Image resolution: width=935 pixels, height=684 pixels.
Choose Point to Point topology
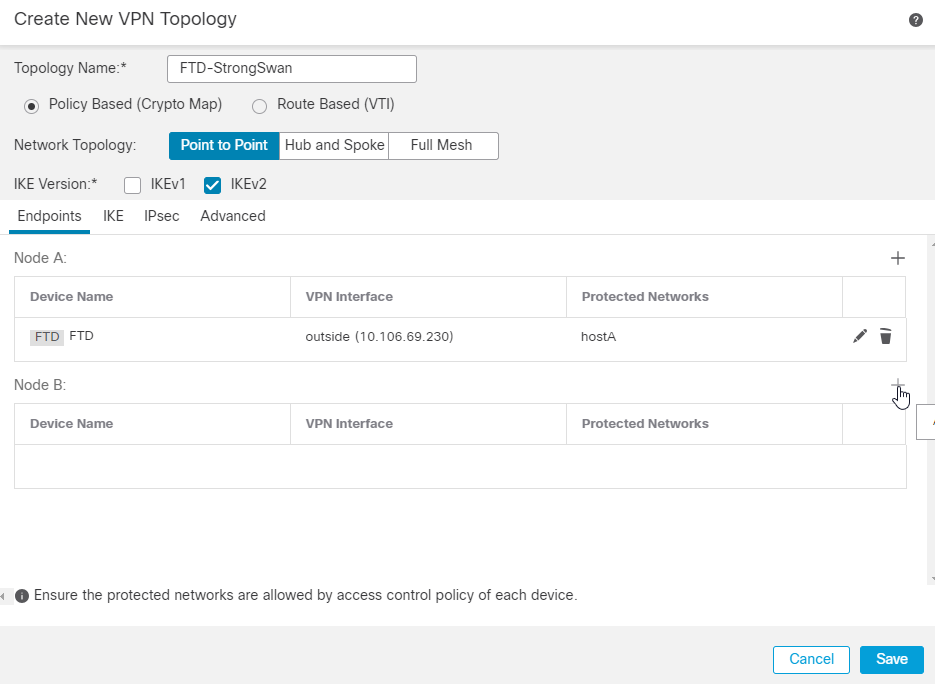pyautogui.click(x=224, y=146)
